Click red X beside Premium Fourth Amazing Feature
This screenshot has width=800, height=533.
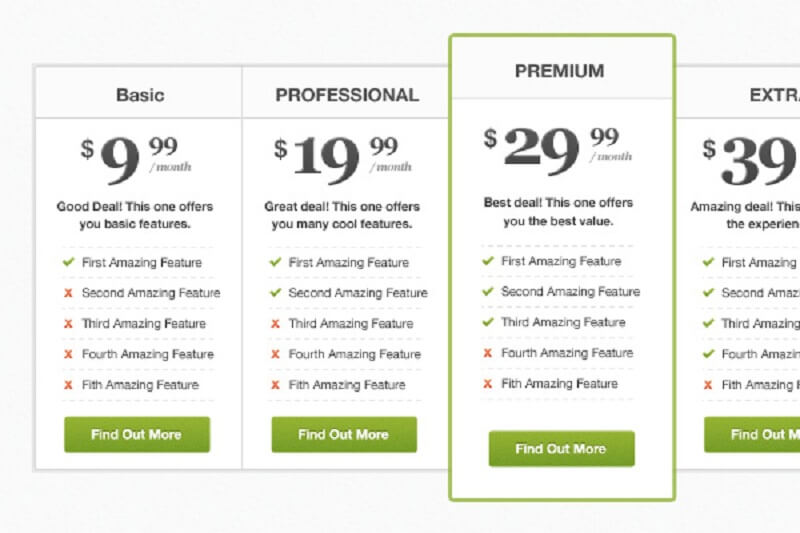click(487, 353)
